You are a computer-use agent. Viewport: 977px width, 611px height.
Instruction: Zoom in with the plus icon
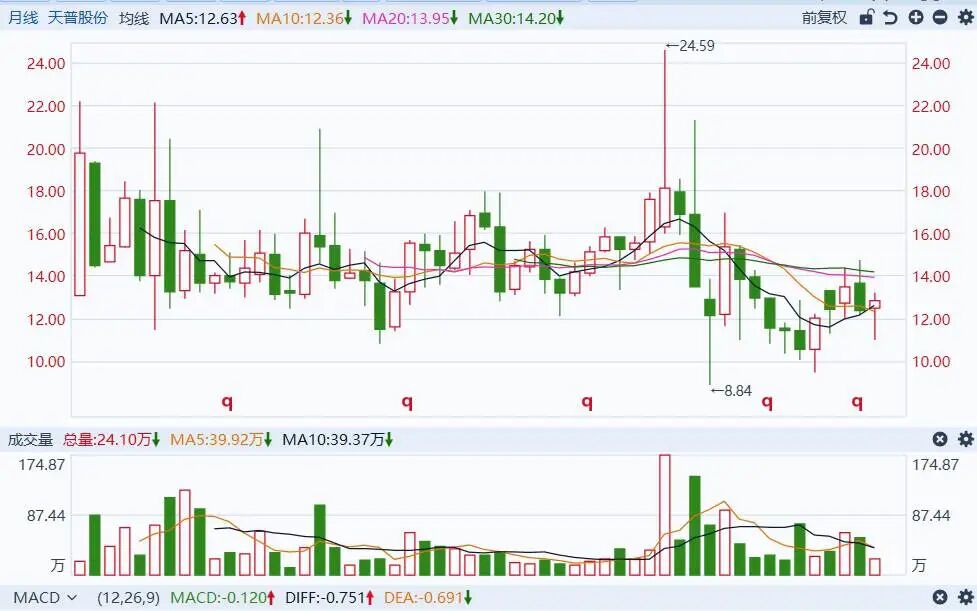coord(915,17)
